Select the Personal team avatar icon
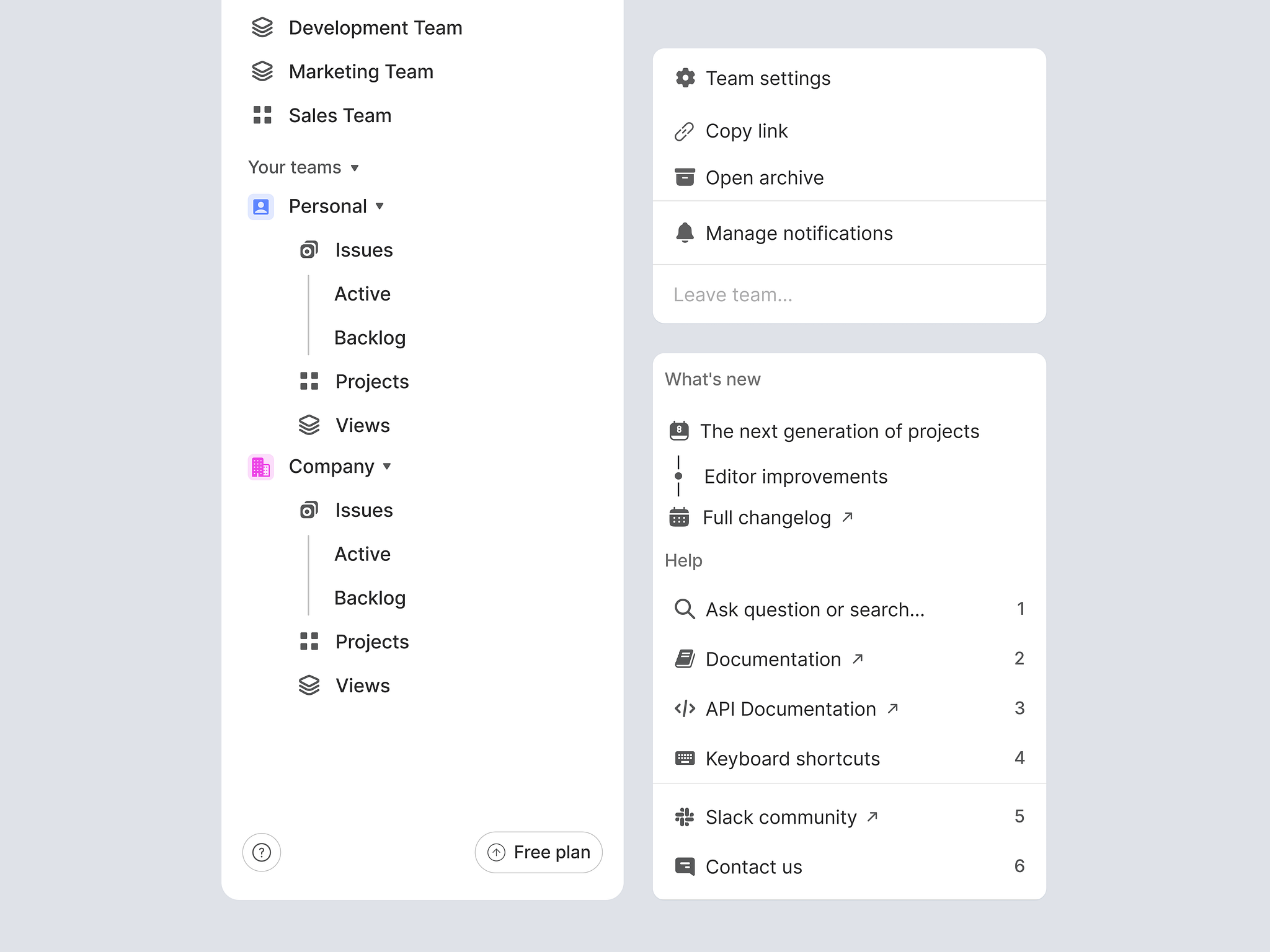Viewport: 1270px width, 952px height. pyautogui.click(x=261, y=206)
